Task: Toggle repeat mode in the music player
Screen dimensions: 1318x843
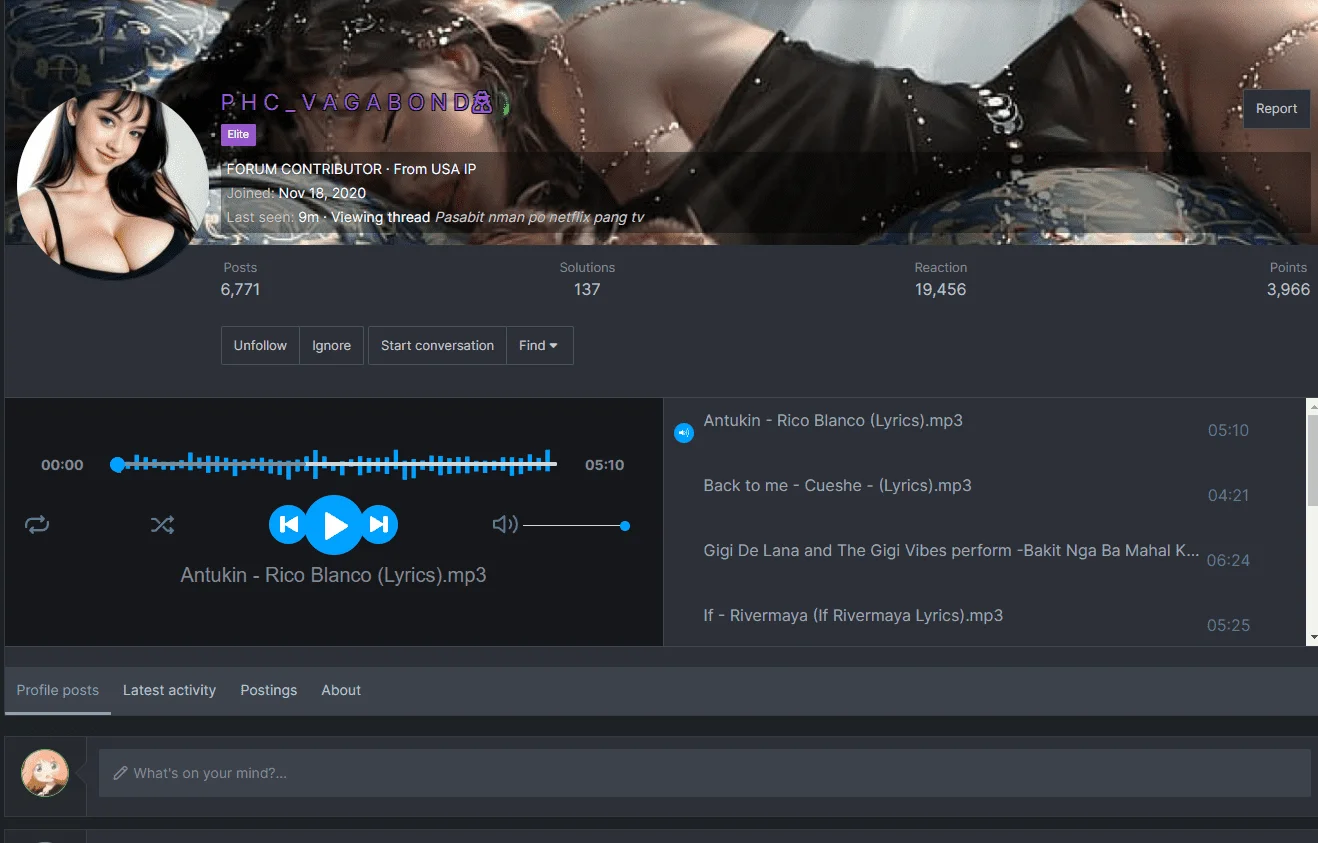Action: (x=37, y=525)
